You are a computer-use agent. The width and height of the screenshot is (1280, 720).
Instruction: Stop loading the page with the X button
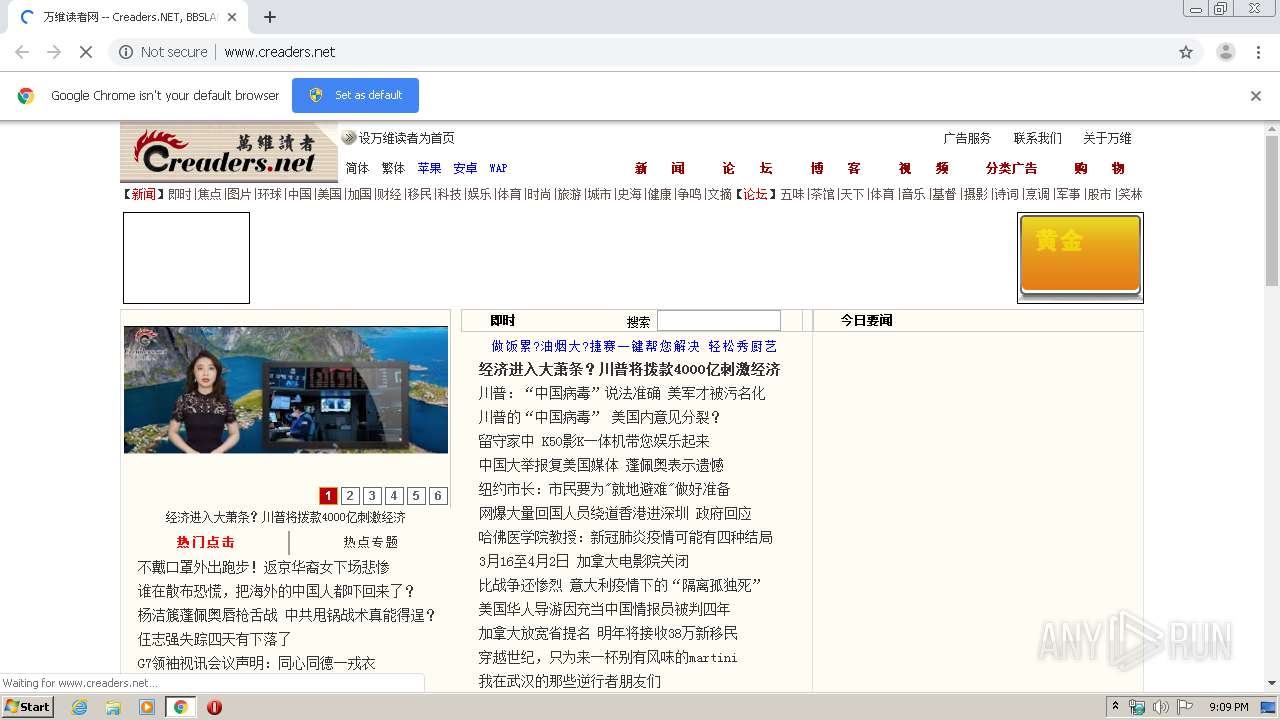click(x=86, y=52)
